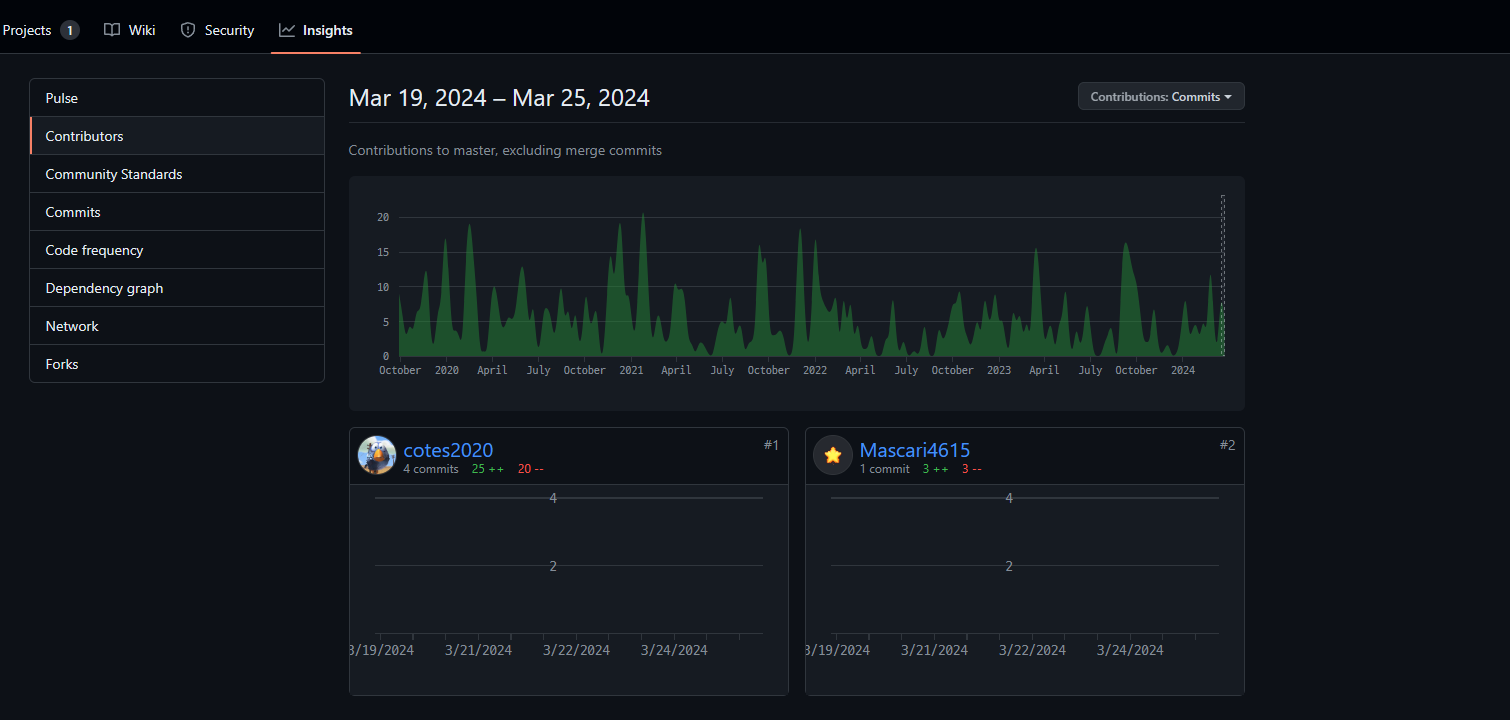Open the Projects tab

tap(27, 30)
